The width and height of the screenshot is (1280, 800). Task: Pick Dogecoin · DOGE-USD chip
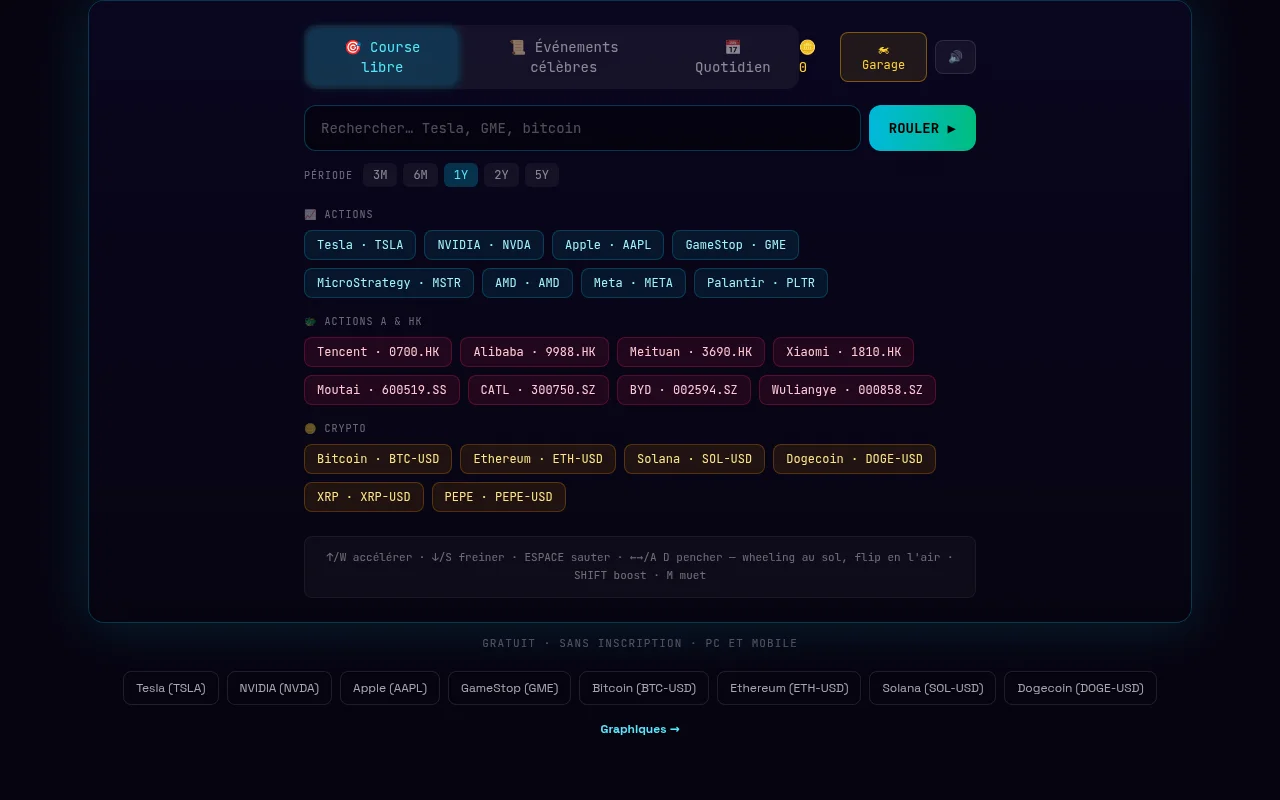coord(854,459)
